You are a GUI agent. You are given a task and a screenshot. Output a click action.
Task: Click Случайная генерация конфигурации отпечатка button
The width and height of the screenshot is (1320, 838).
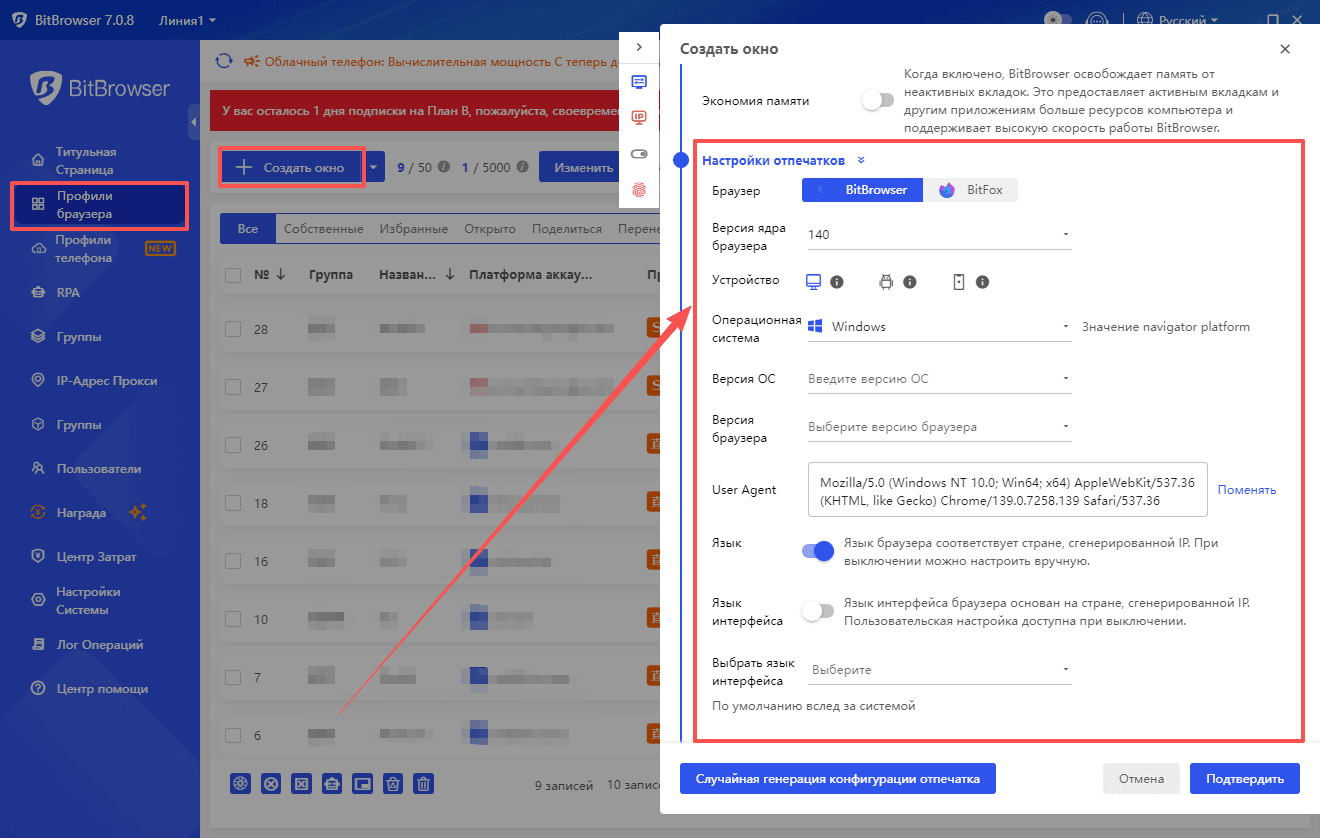click(838, 778)
